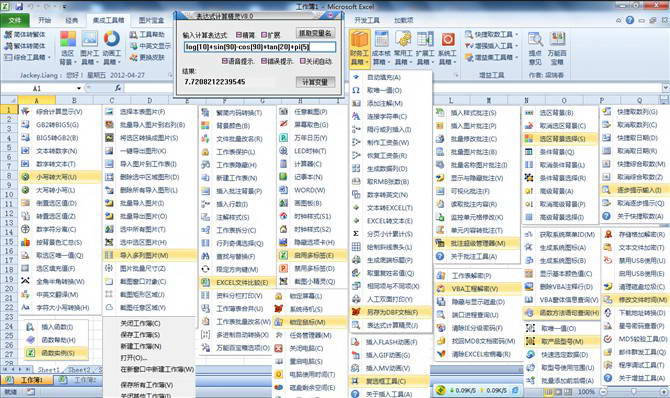The width and height of the screenshot is (670, 398).
Task: Click the Save icon in quick access toolbar
Action: tap(19, 7)
